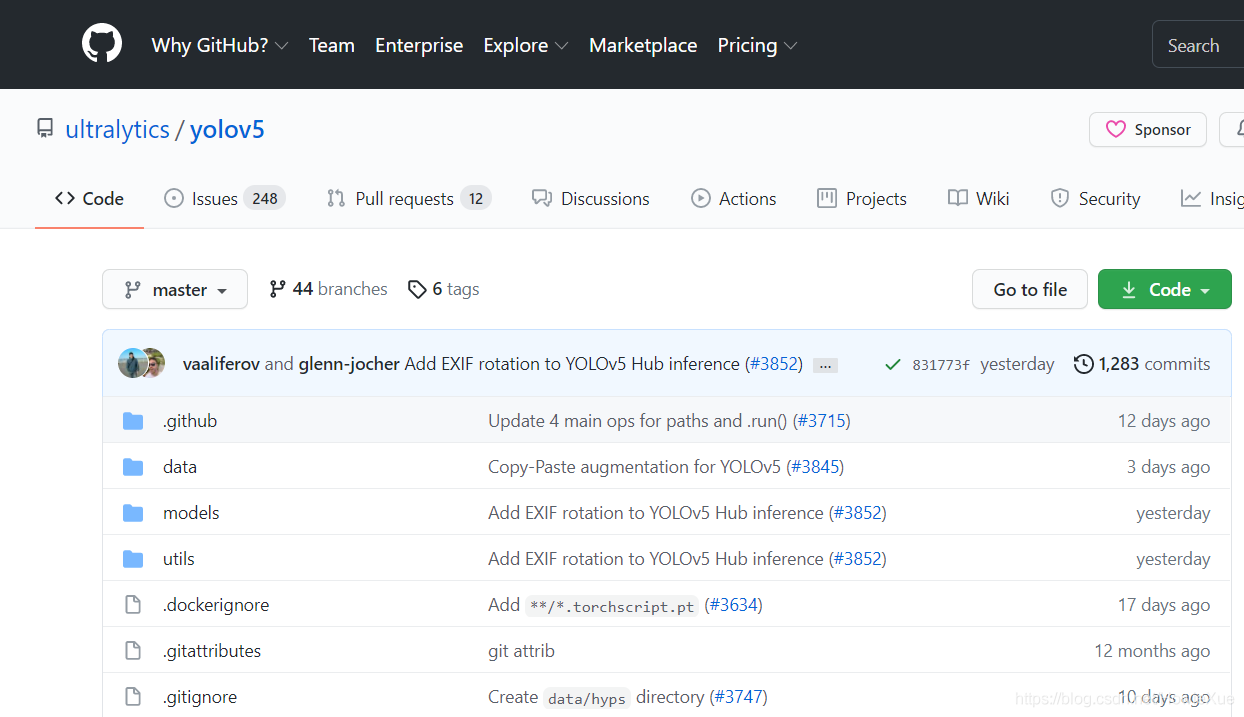1244x717 pixels.
Task: Switch to the Discussions tab
Action: 591,198
